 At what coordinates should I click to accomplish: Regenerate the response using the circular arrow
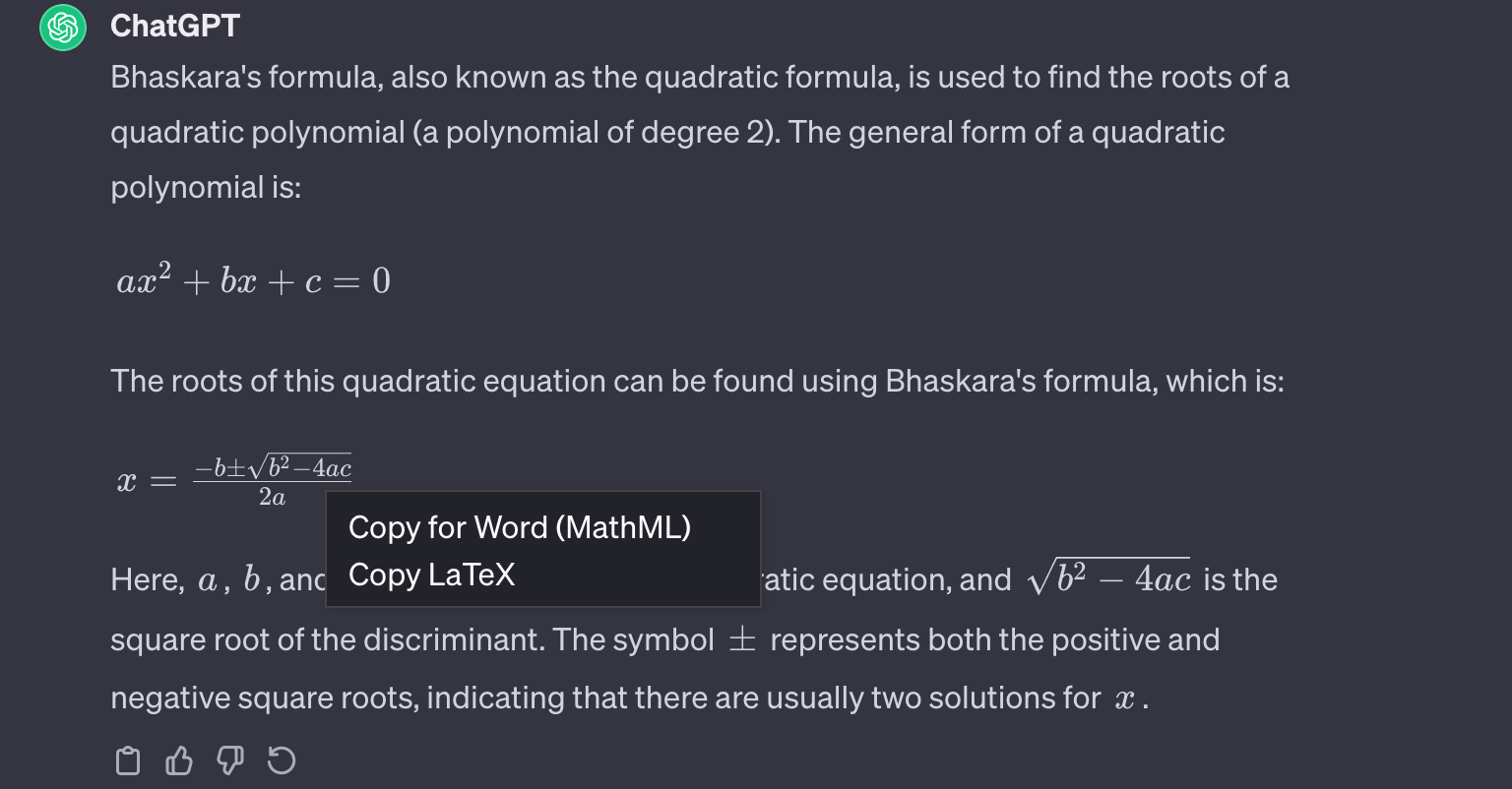tap(282, 760)
